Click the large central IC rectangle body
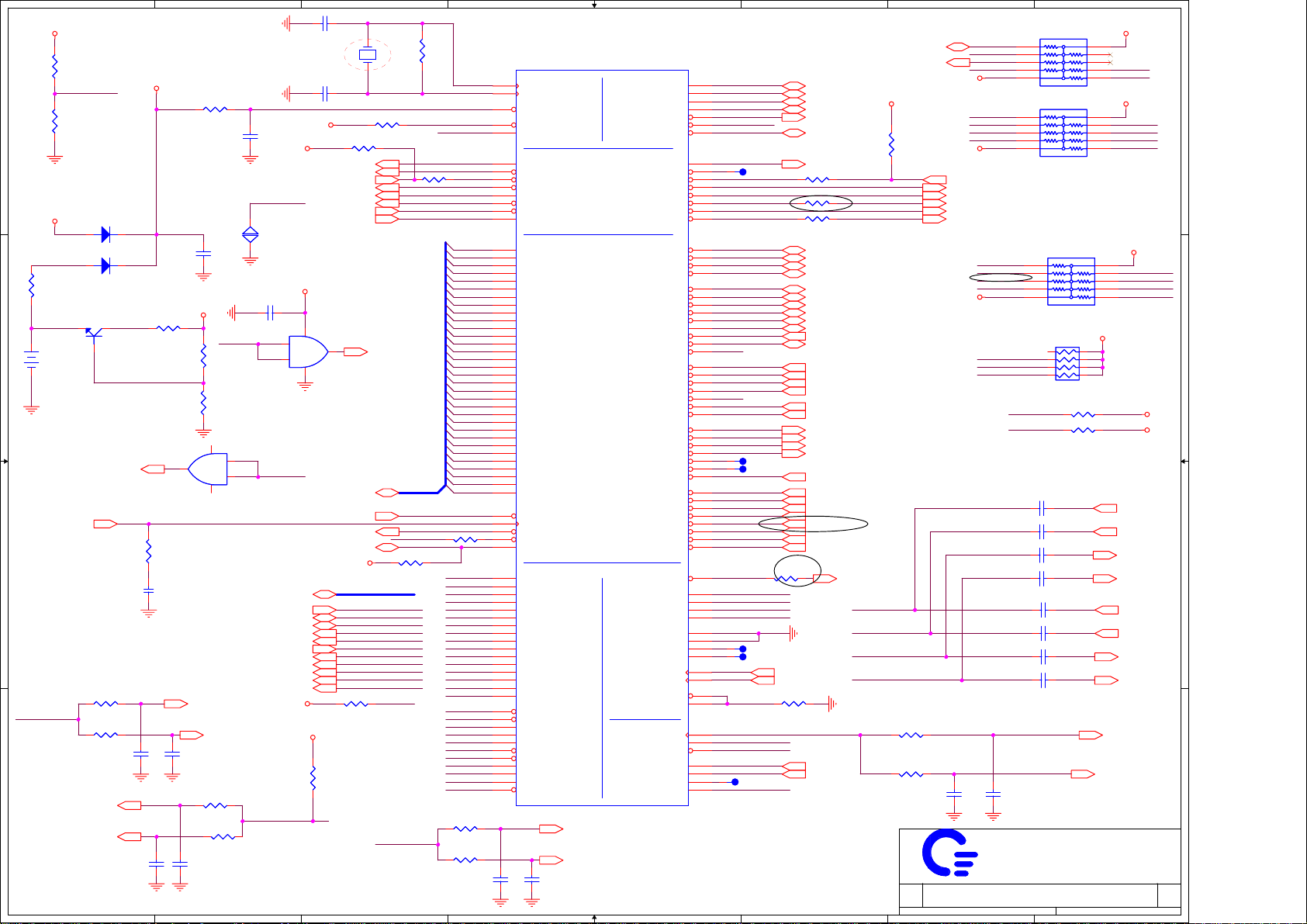This screenshot has height=924, width=1307. [x=602, y=438]
